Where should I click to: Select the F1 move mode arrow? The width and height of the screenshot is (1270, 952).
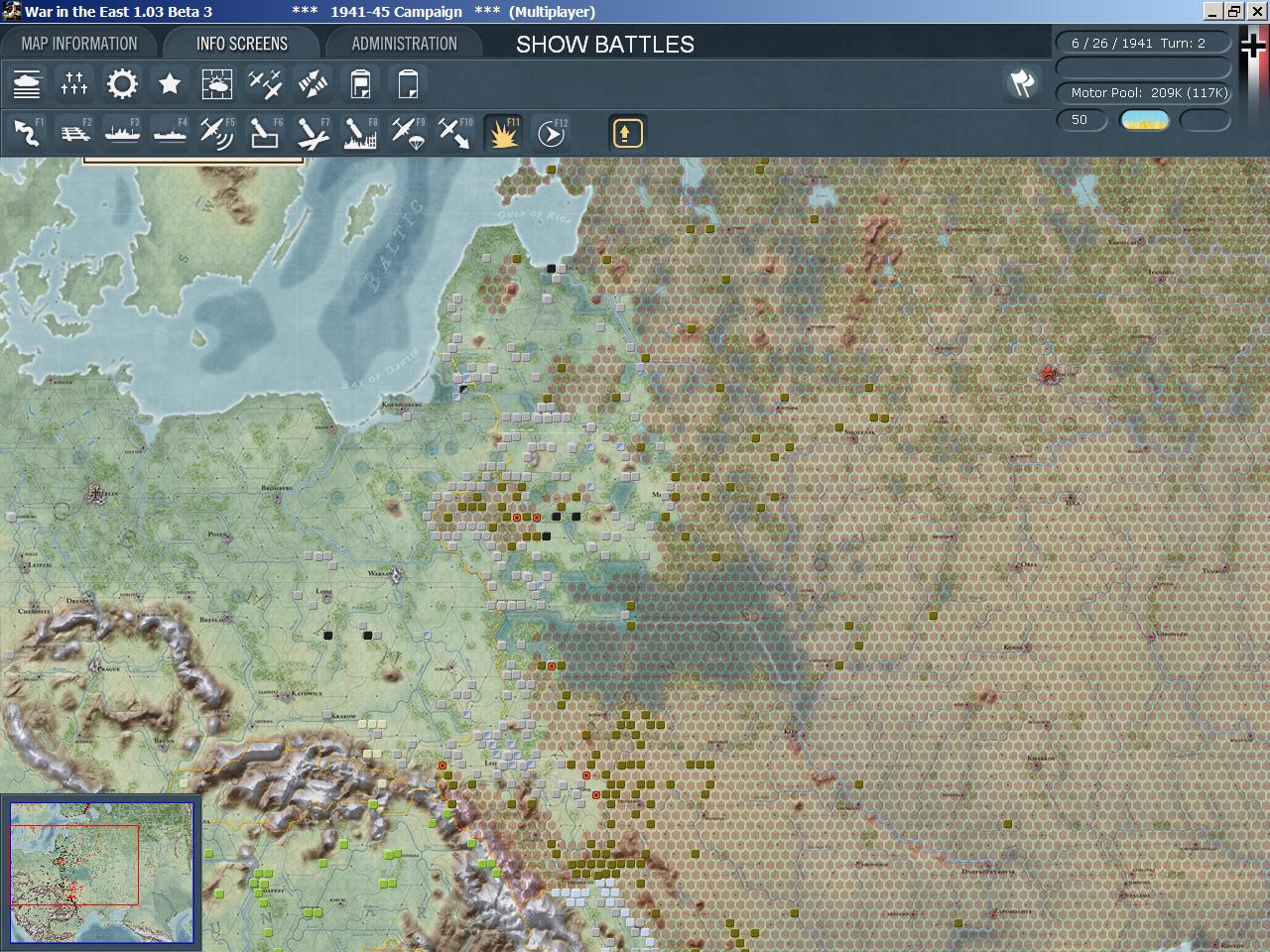point(27,133)
